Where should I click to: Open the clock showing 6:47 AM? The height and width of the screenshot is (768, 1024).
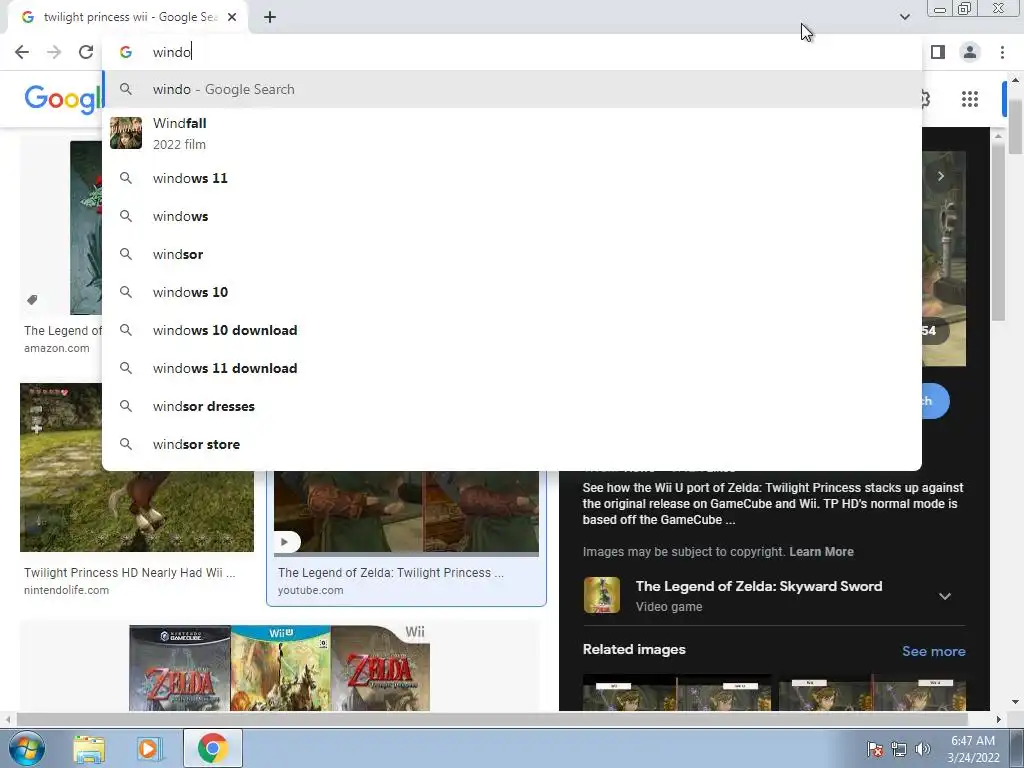pos(973,749)
